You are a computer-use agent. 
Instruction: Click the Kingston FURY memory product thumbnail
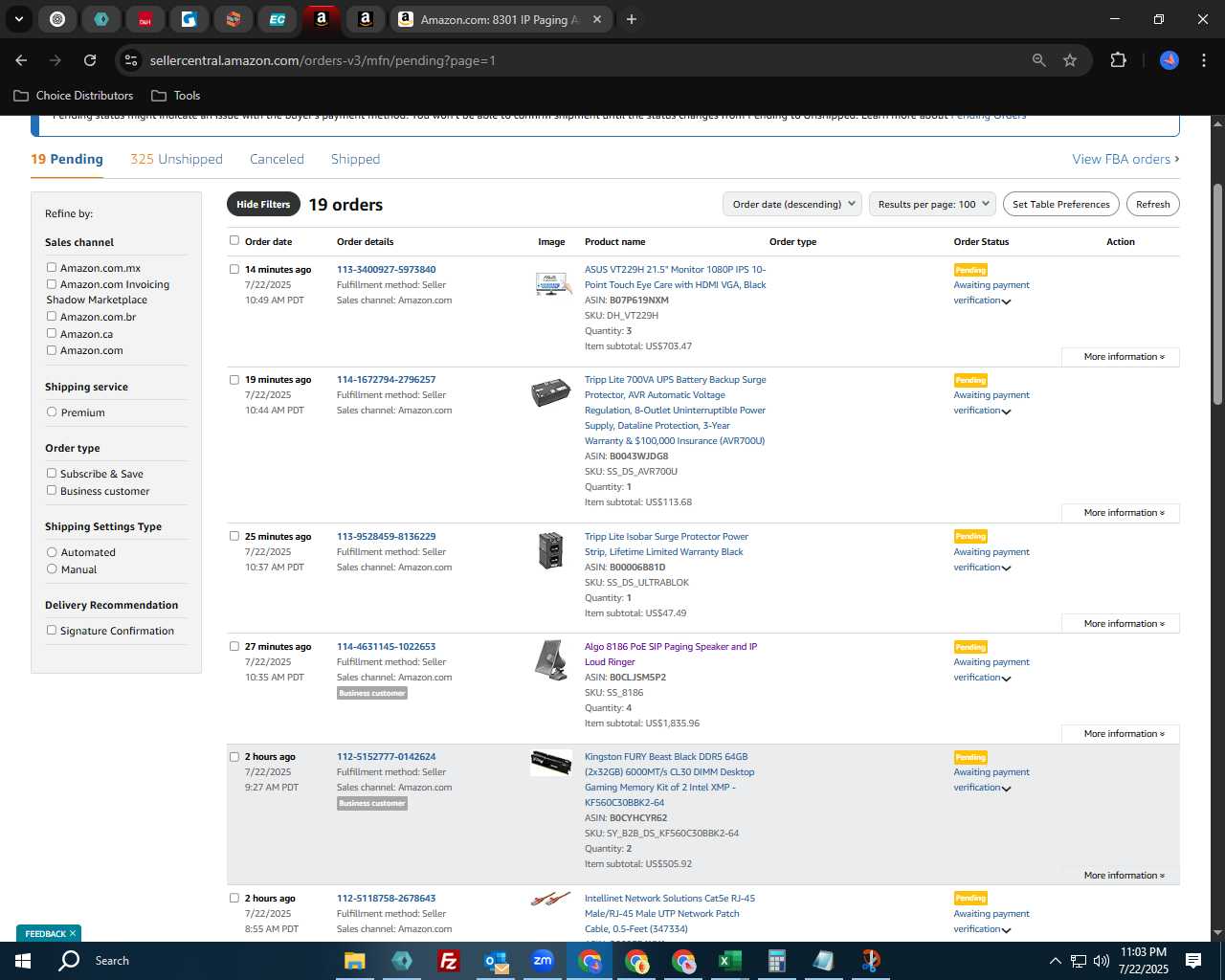(551, 763)
